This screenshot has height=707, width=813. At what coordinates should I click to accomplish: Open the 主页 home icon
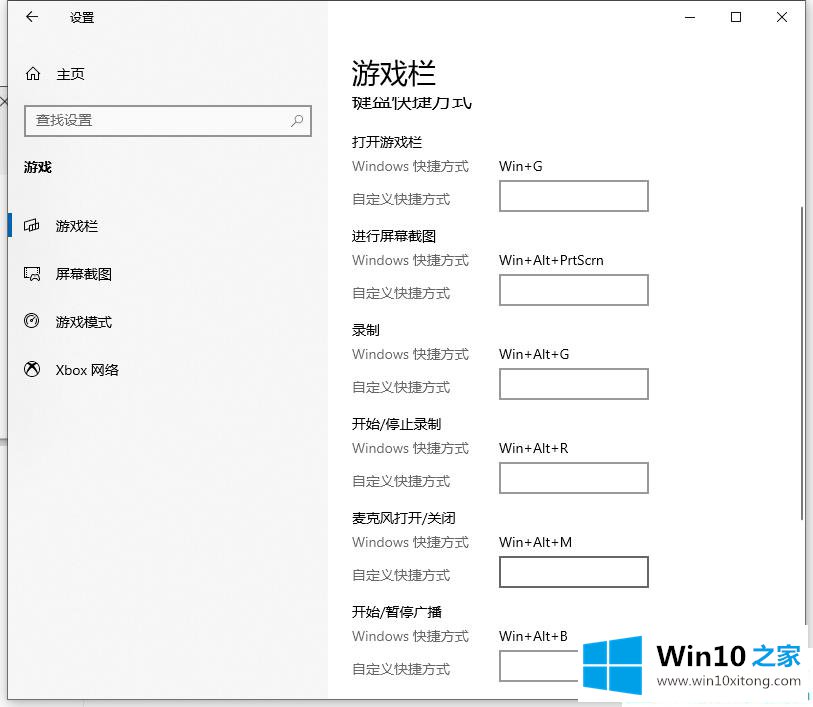[33, 74]
